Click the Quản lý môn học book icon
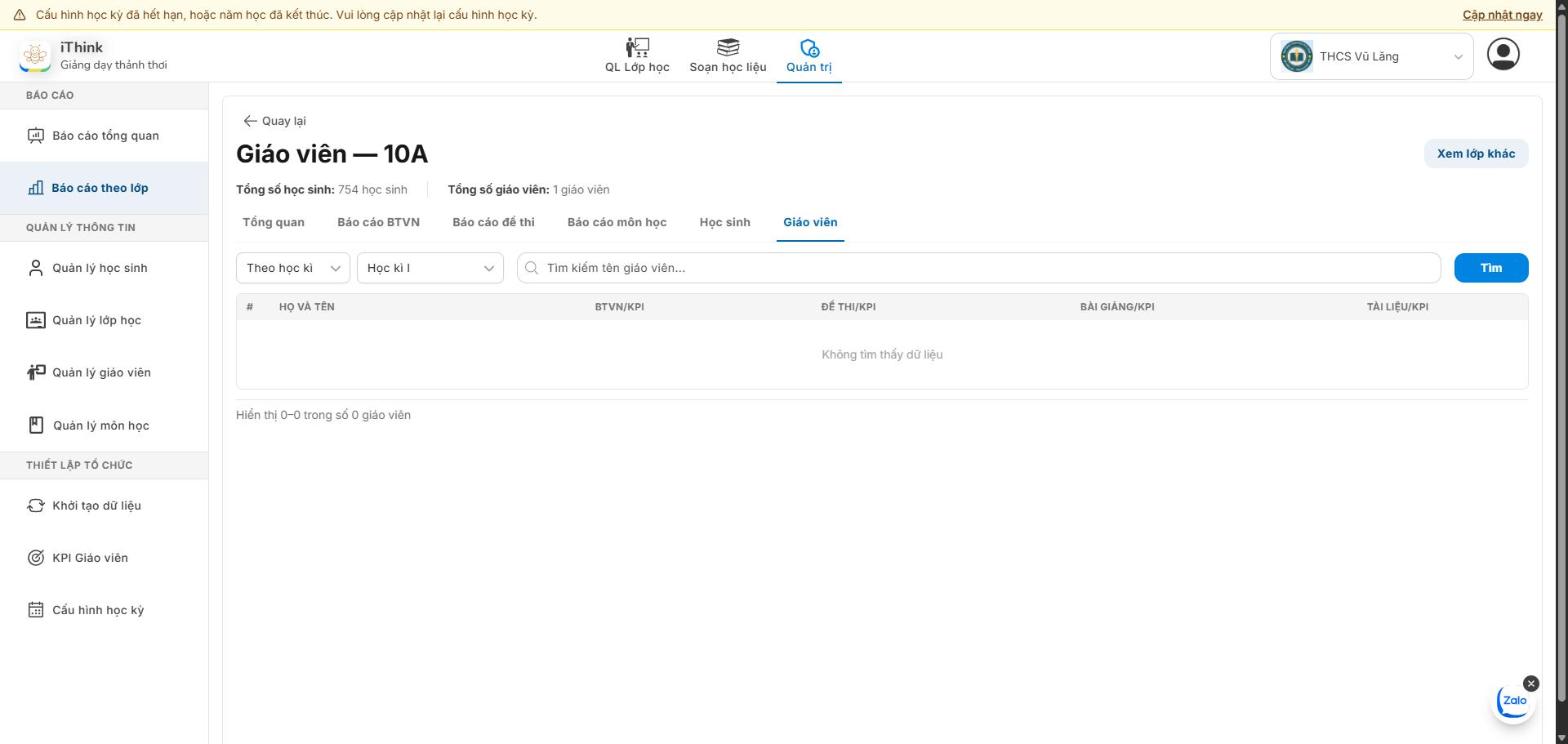This screenshot has width=1568, height=744. click(36, 425)
